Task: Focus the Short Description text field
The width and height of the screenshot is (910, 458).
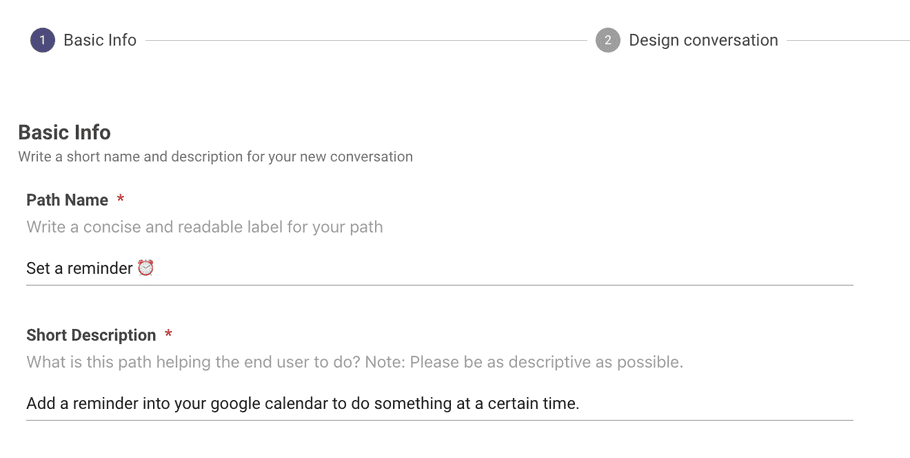Action: pyautogui.click(x=439, y=403)
